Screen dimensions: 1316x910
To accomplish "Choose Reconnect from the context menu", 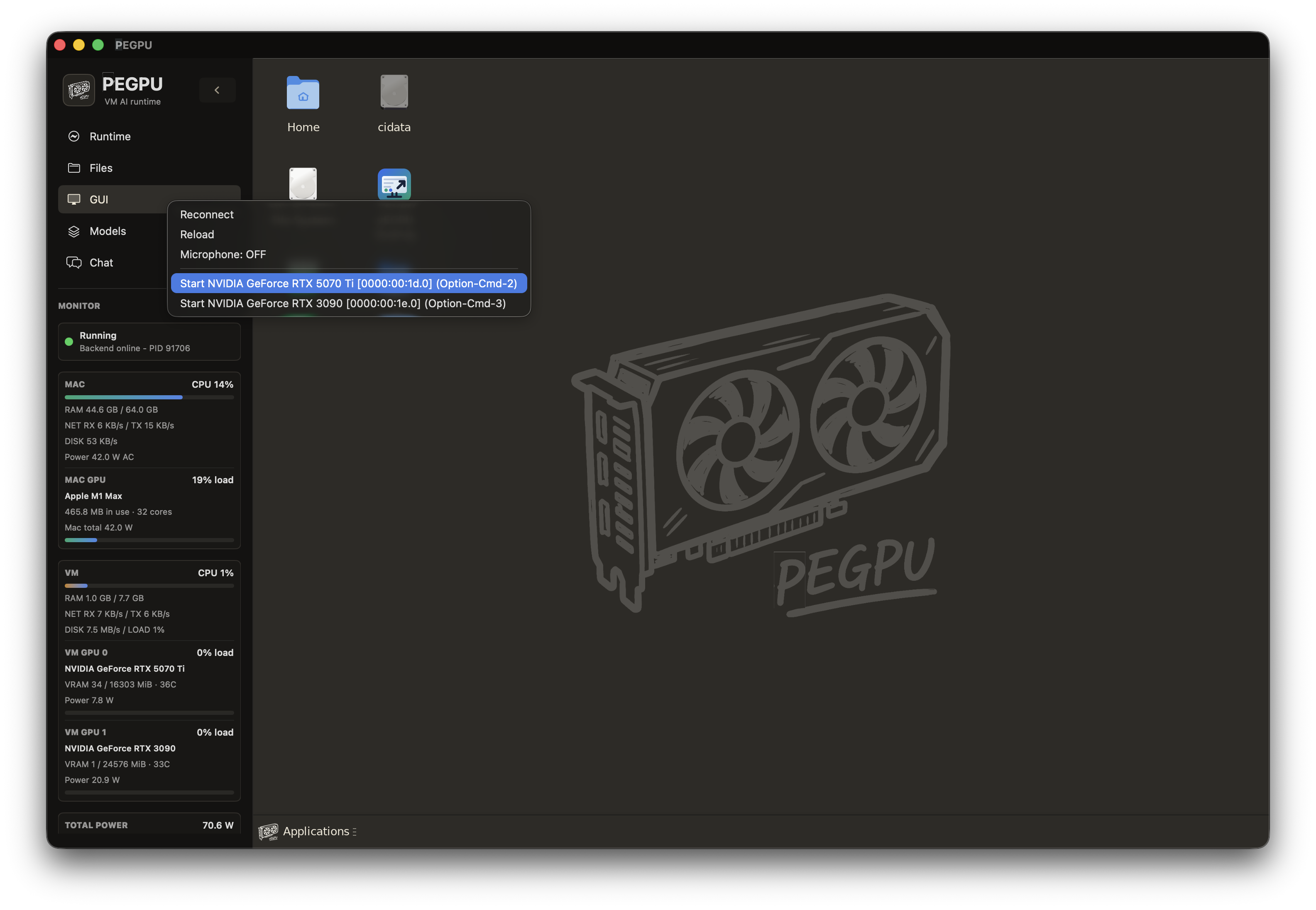I will tap(349, 214).
